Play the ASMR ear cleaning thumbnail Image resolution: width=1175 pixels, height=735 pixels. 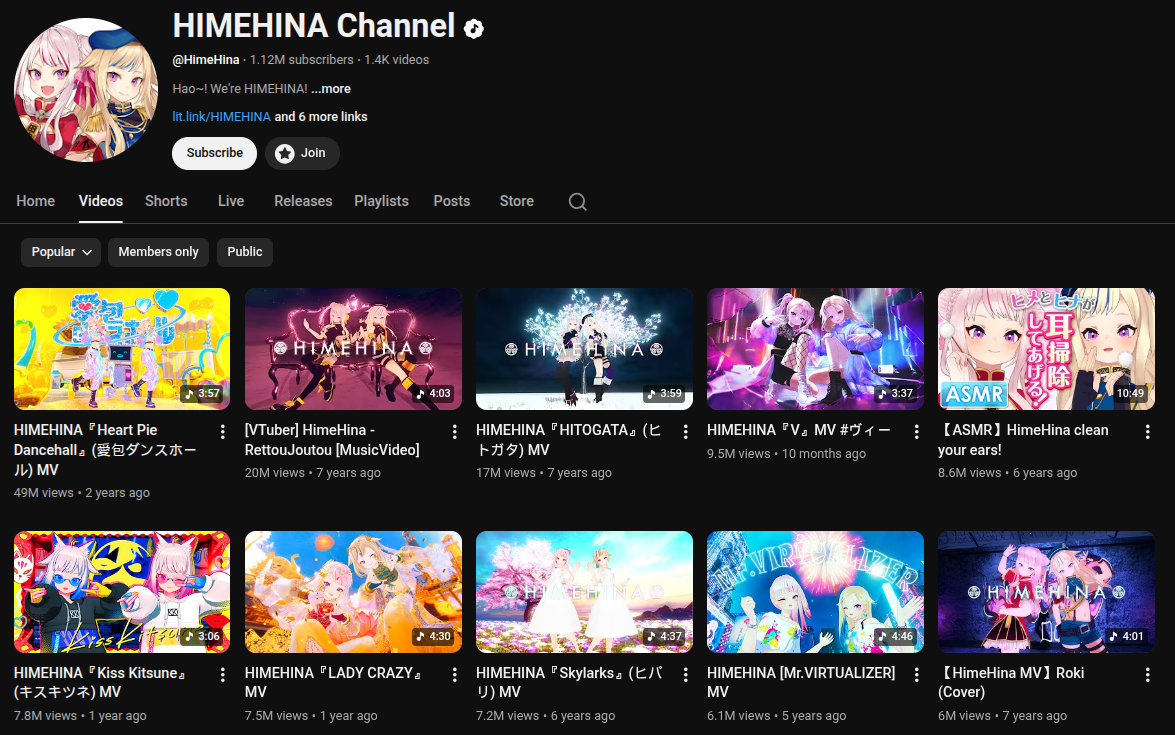[1046, 349]
